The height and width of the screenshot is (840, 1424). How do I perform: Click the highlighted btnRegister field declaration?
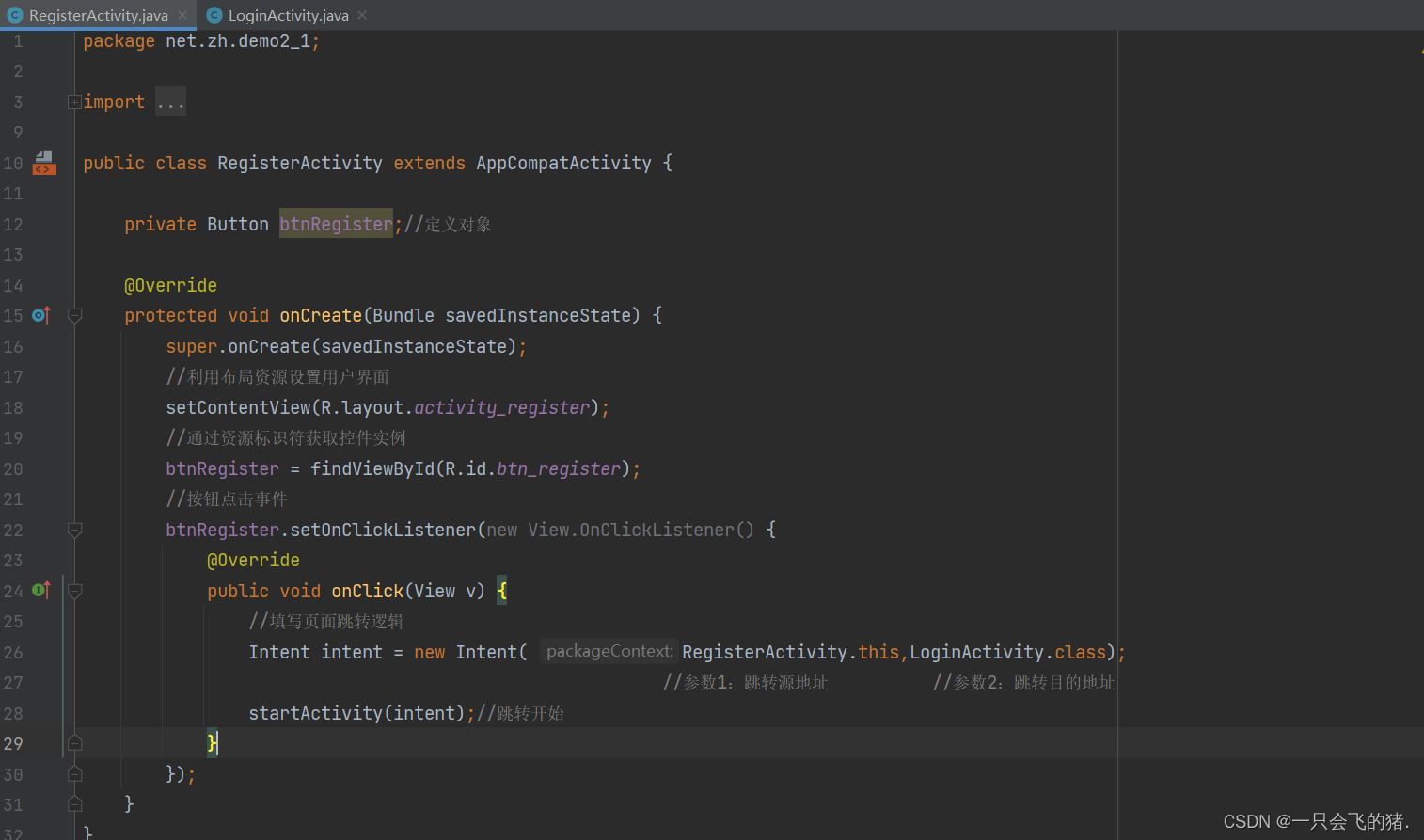[336, 224]
